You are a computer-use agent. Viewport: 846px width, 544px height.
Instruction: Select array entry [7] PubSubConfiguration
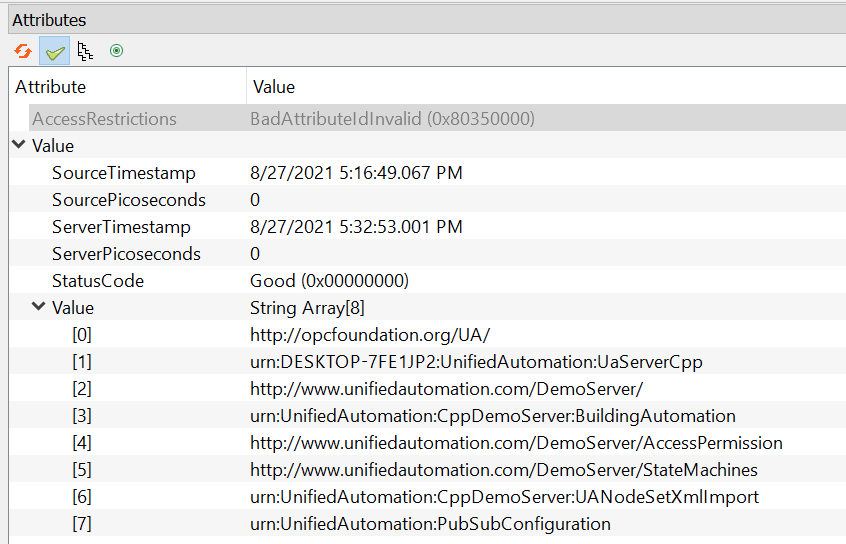tap(427, 523)
